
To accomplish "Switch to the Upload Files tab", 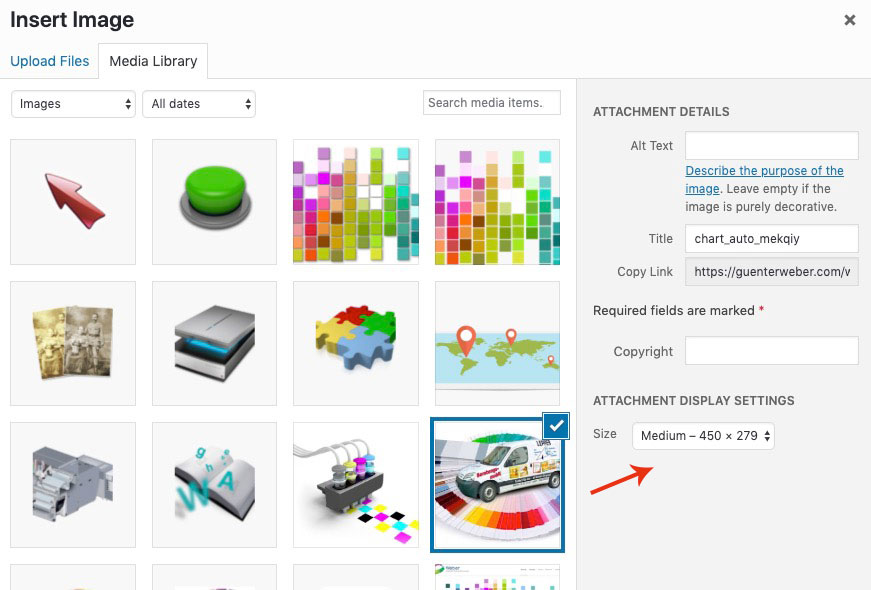I will tap(49, 61).
